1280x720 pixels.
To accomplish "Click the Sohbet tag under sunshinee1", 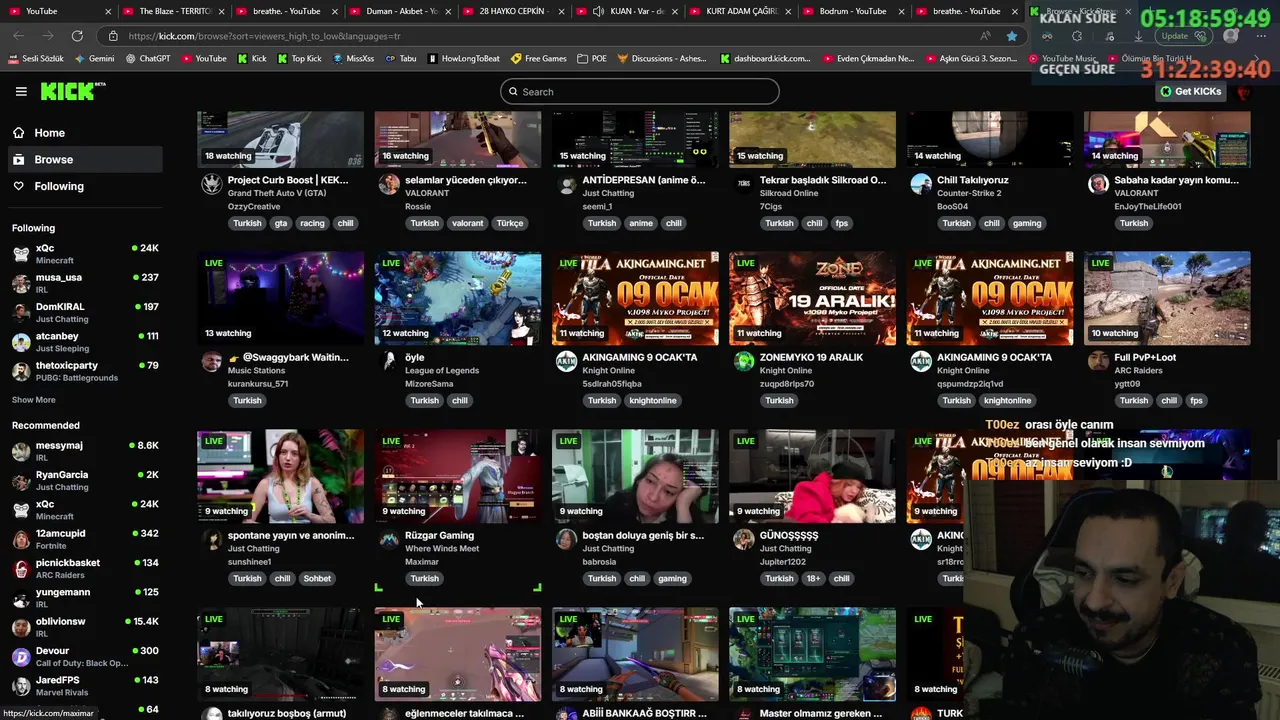I will click(x=317, y=579).
